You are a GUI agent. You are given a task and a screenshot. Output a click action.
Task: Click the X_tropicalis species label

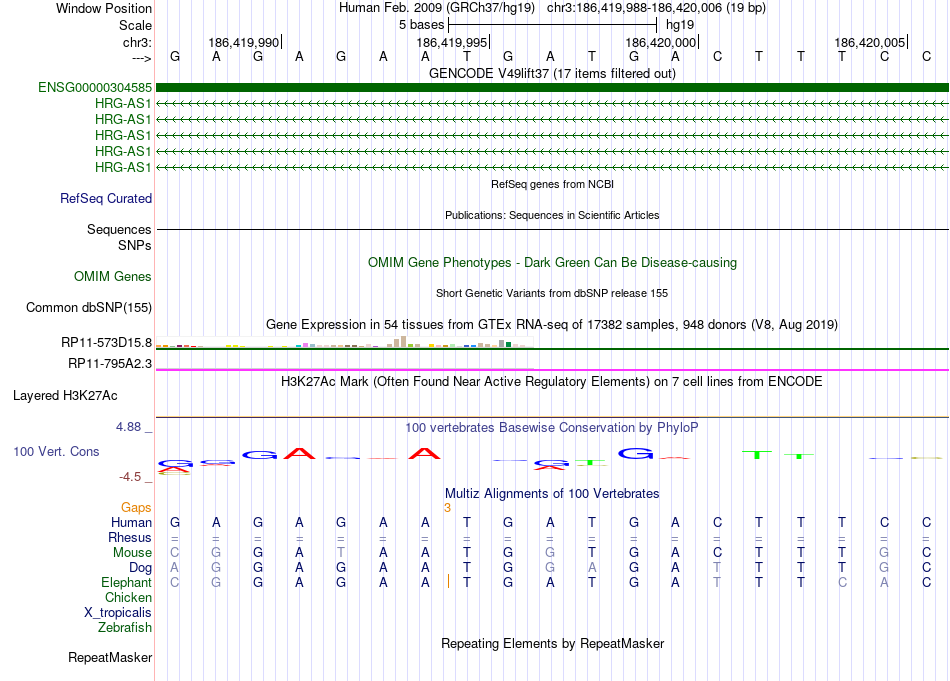(x=118, y=613)
